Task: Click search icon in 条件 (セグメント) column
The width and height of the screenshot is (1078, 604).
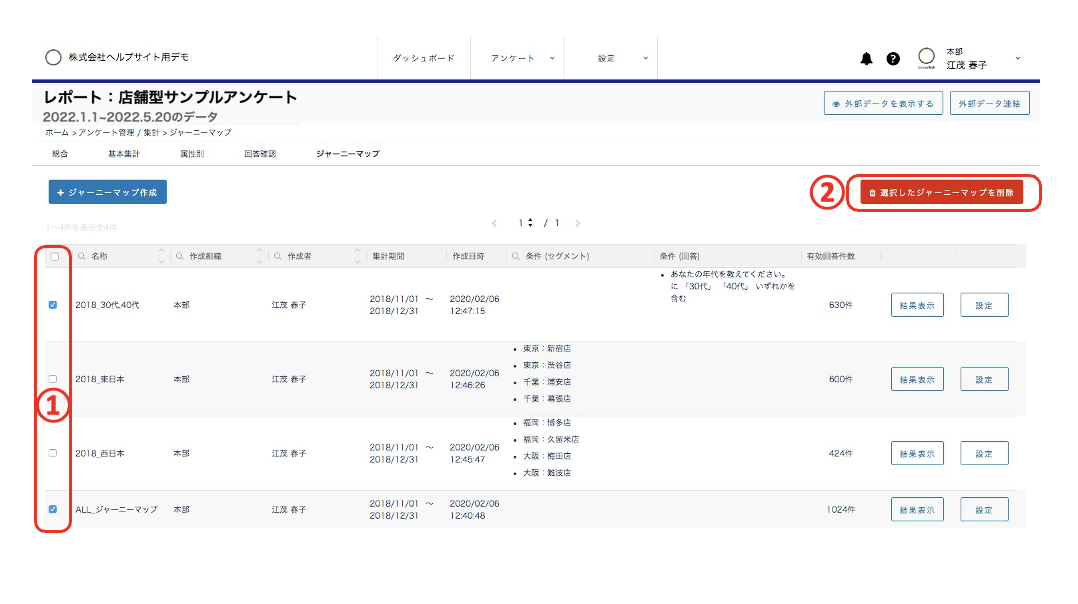Action: click(516, 256)
